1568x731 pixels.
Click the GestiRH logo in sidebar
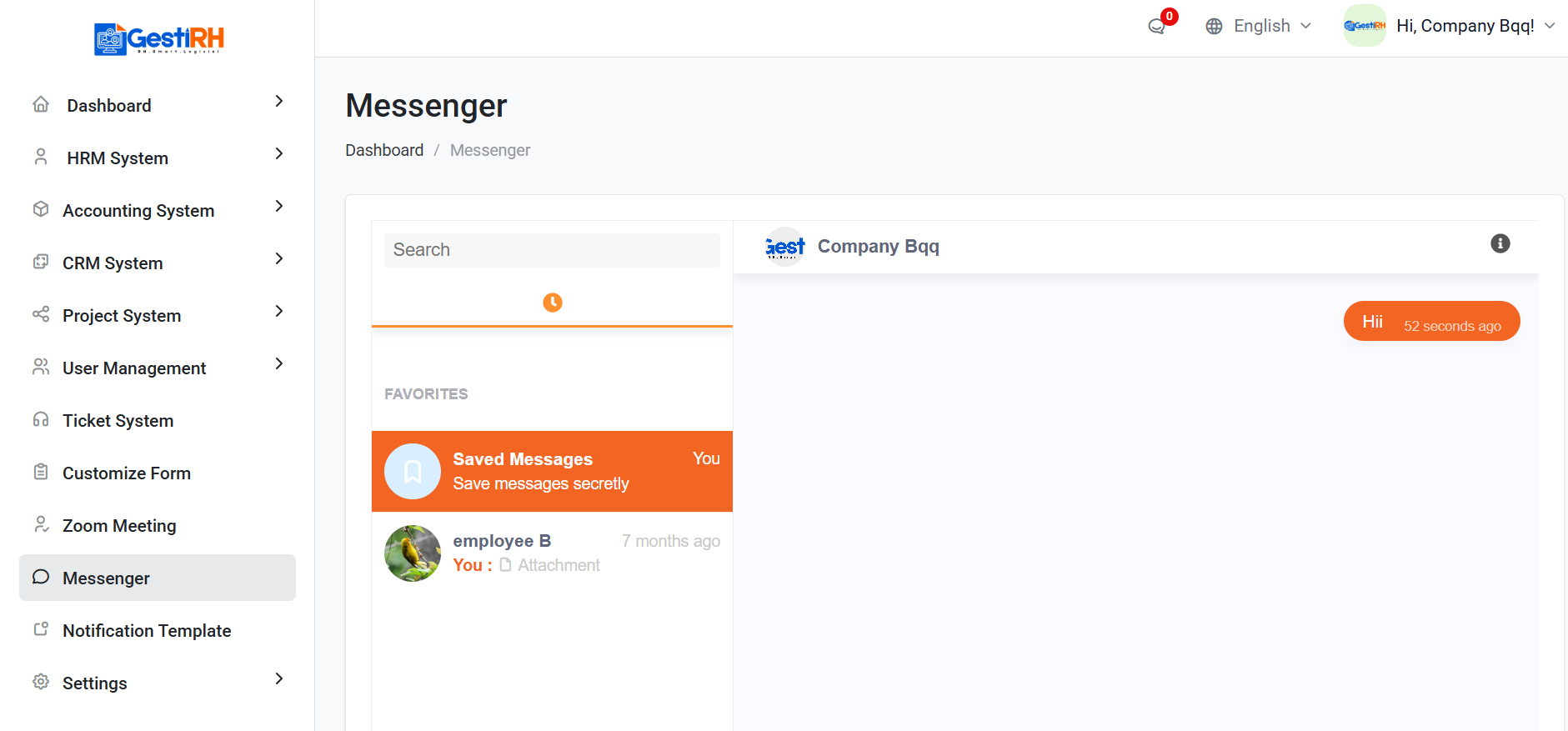pyautogui.click(x=158, y=39)
